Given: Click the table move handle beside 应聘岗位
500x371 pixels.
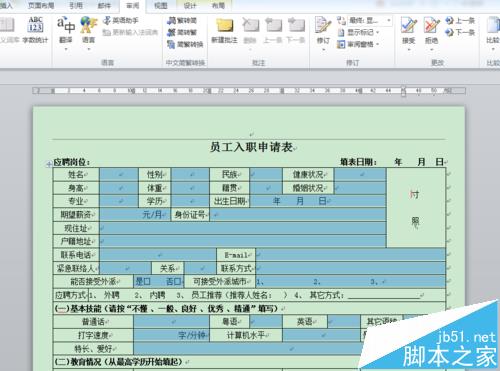Looking at the screenshot, I should click(x=50, y=164).
